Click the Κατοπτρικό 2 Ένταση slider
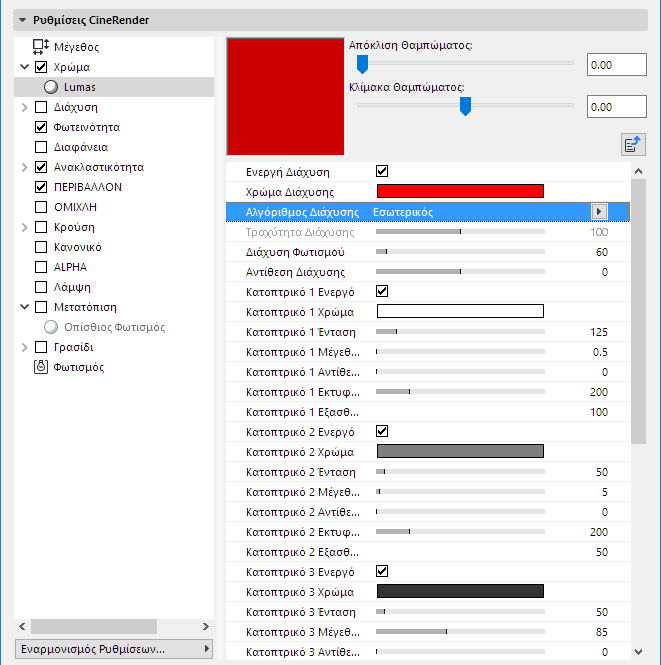This screenshot has height=665, width=661. point(460,472)
